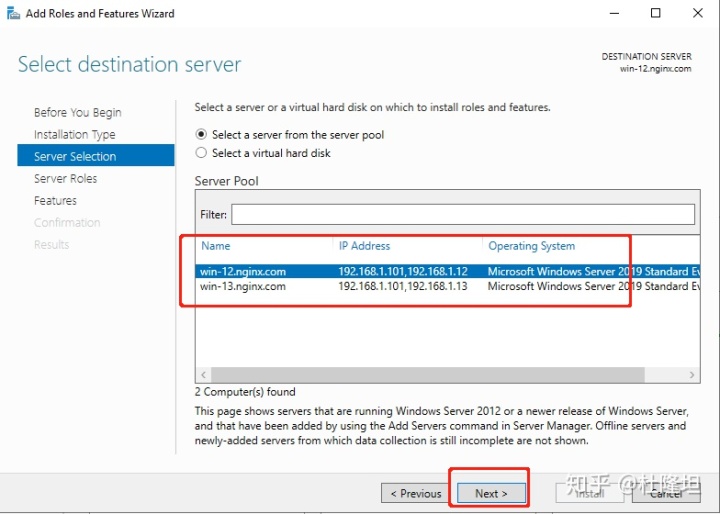Go to the Installation Type step
This screenshot has height=514, width=720.
pyautogui.click(x=74, y=135)
